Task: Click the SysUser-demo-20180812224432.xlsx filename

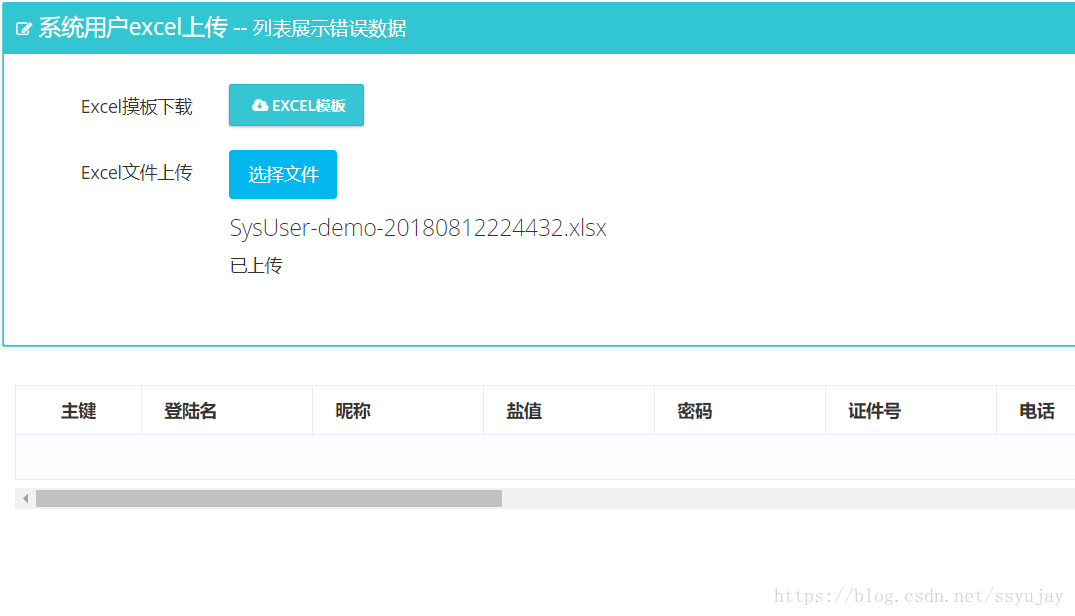Action: coord(418,227)
